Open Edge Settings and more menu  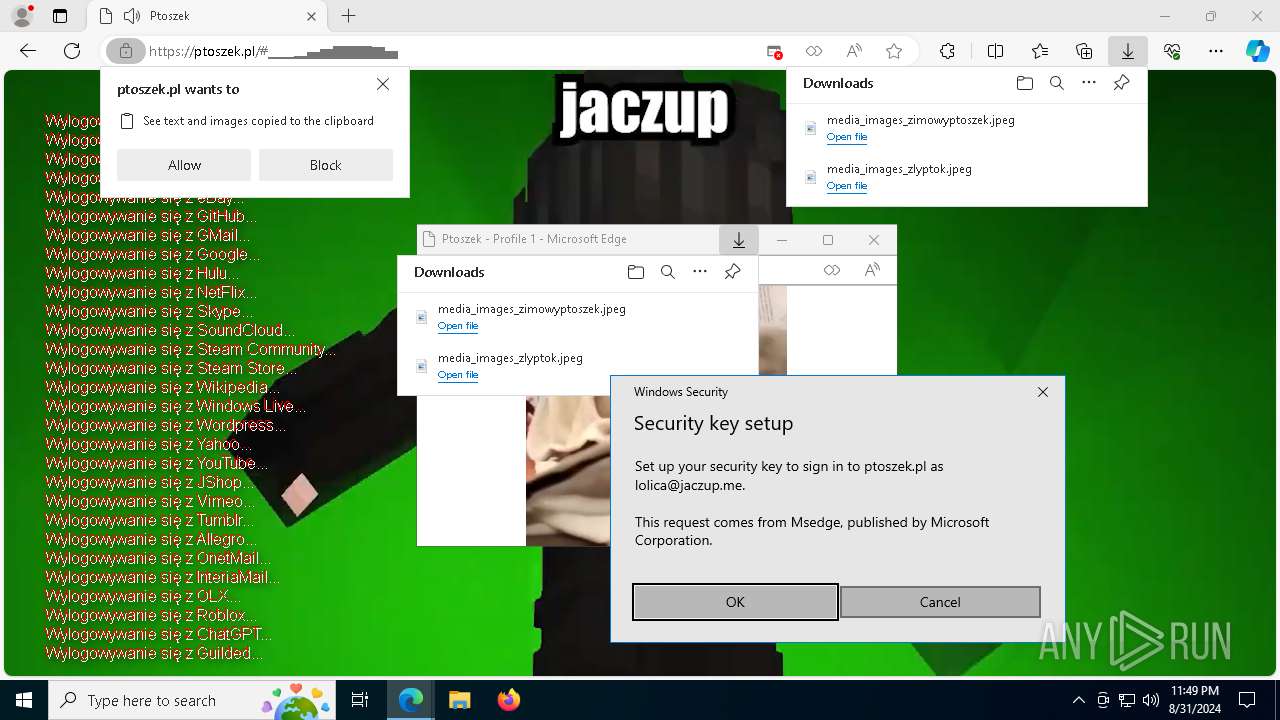(x=1216, y=51)
